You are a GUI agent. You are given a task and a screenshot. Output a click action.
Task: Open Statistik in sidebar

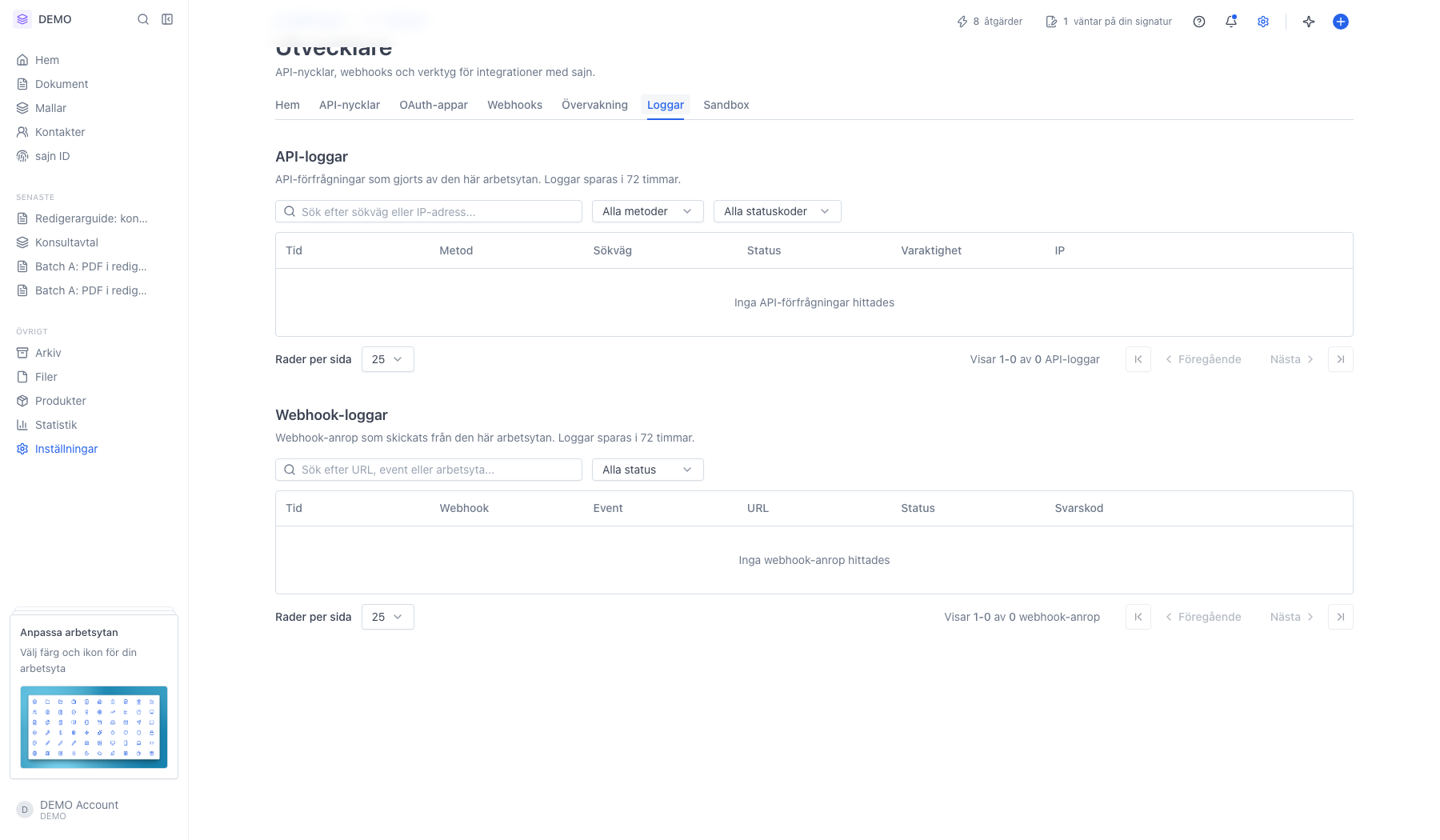pyautogui.click(x=94, y=425)
